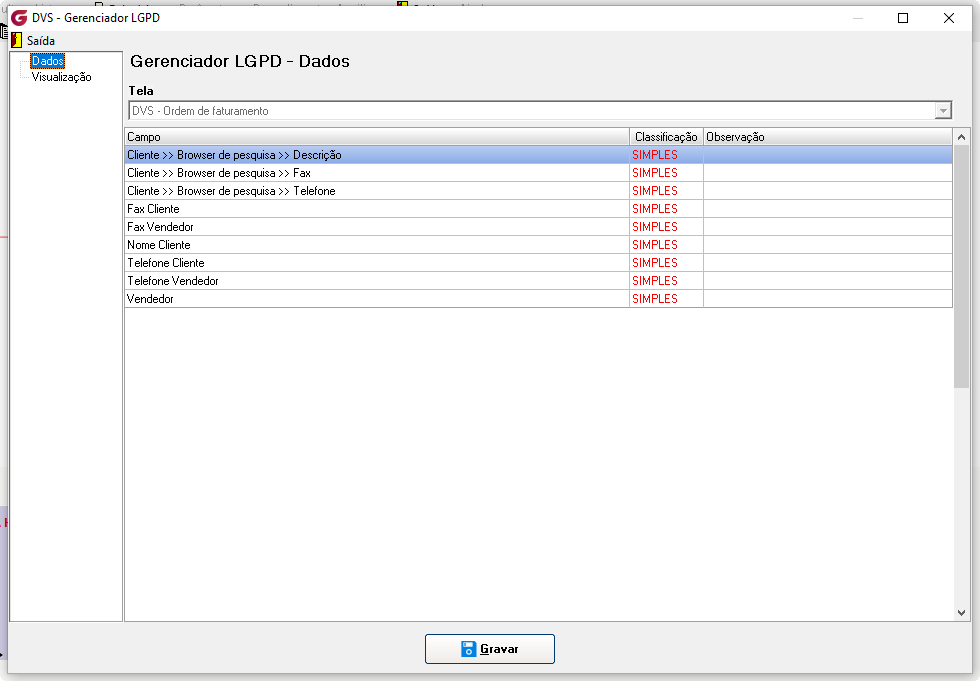The height and width of the screenshot is (681, 980).
Task: Open the Tela dropdown arrow
Action: pos(943,111)
